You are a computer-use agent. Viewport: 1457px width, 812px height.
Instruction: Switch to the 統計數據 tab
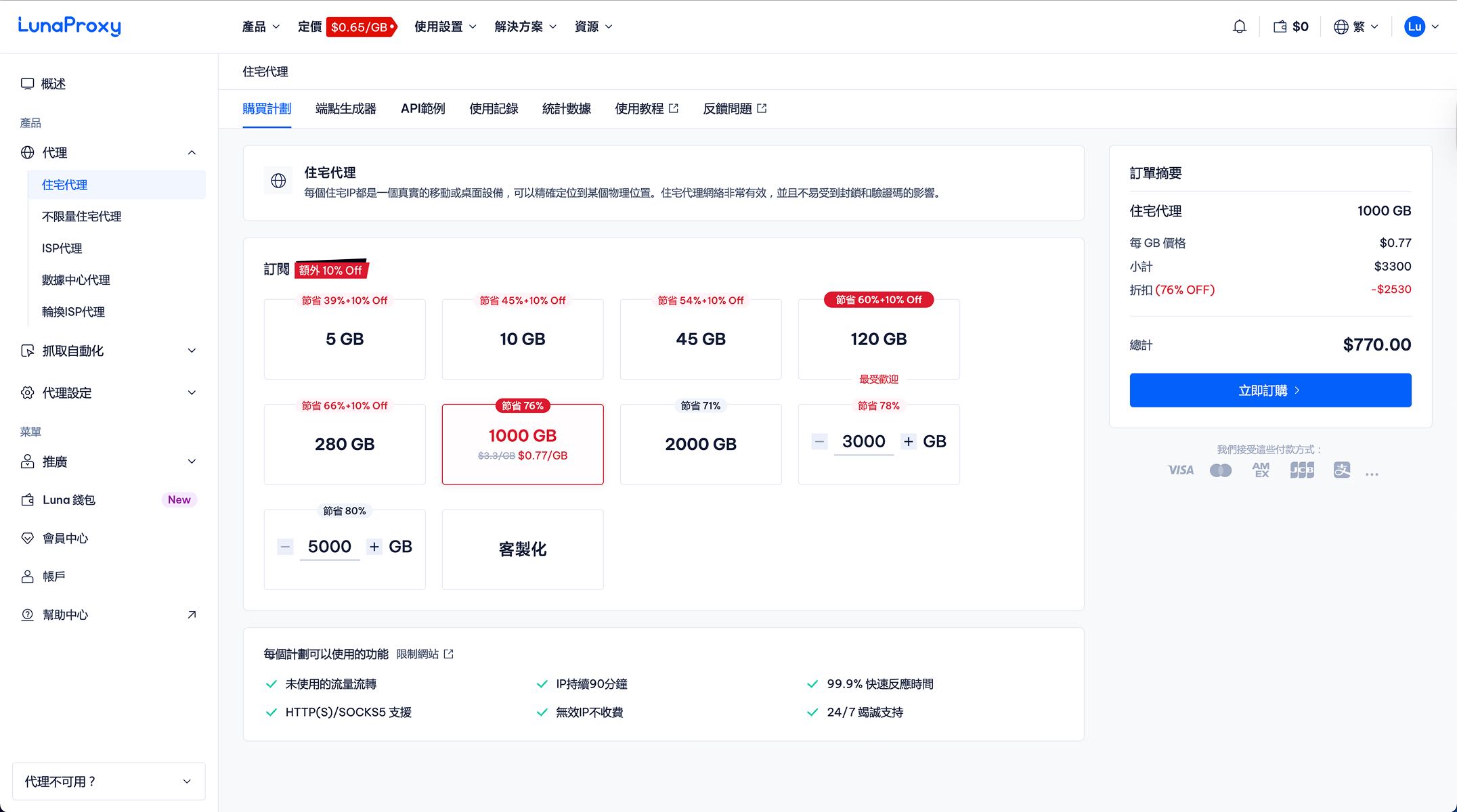pos(567,108)
